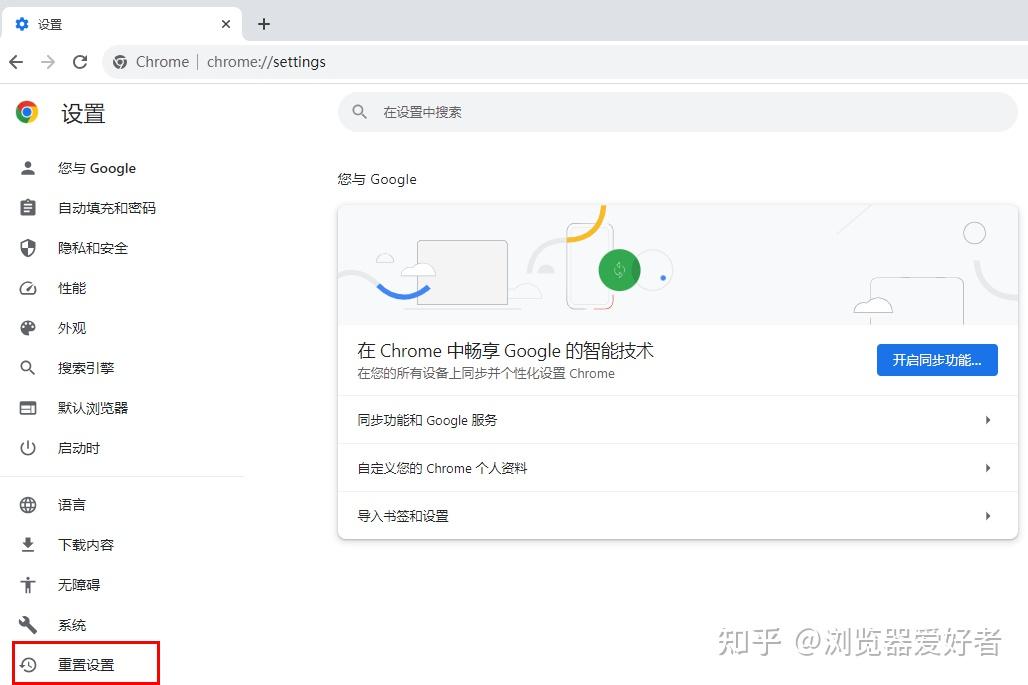
Task: Open 语言 settings
Action: tap(71, 505)
